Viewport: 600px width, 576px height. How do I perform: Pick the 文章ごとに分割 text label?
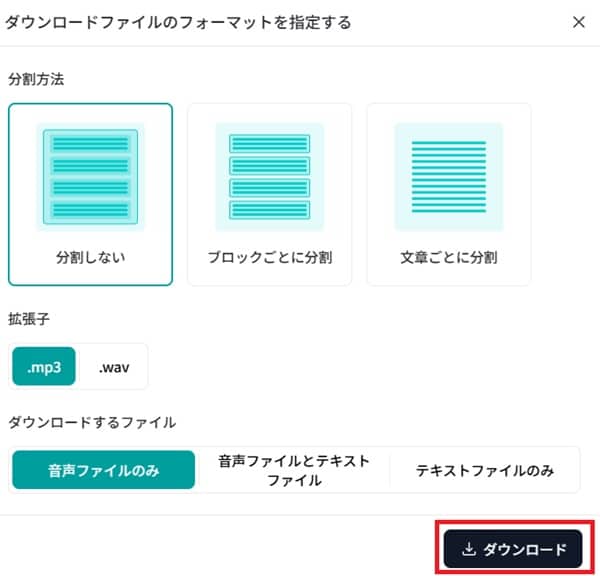(x=448, y=257)
